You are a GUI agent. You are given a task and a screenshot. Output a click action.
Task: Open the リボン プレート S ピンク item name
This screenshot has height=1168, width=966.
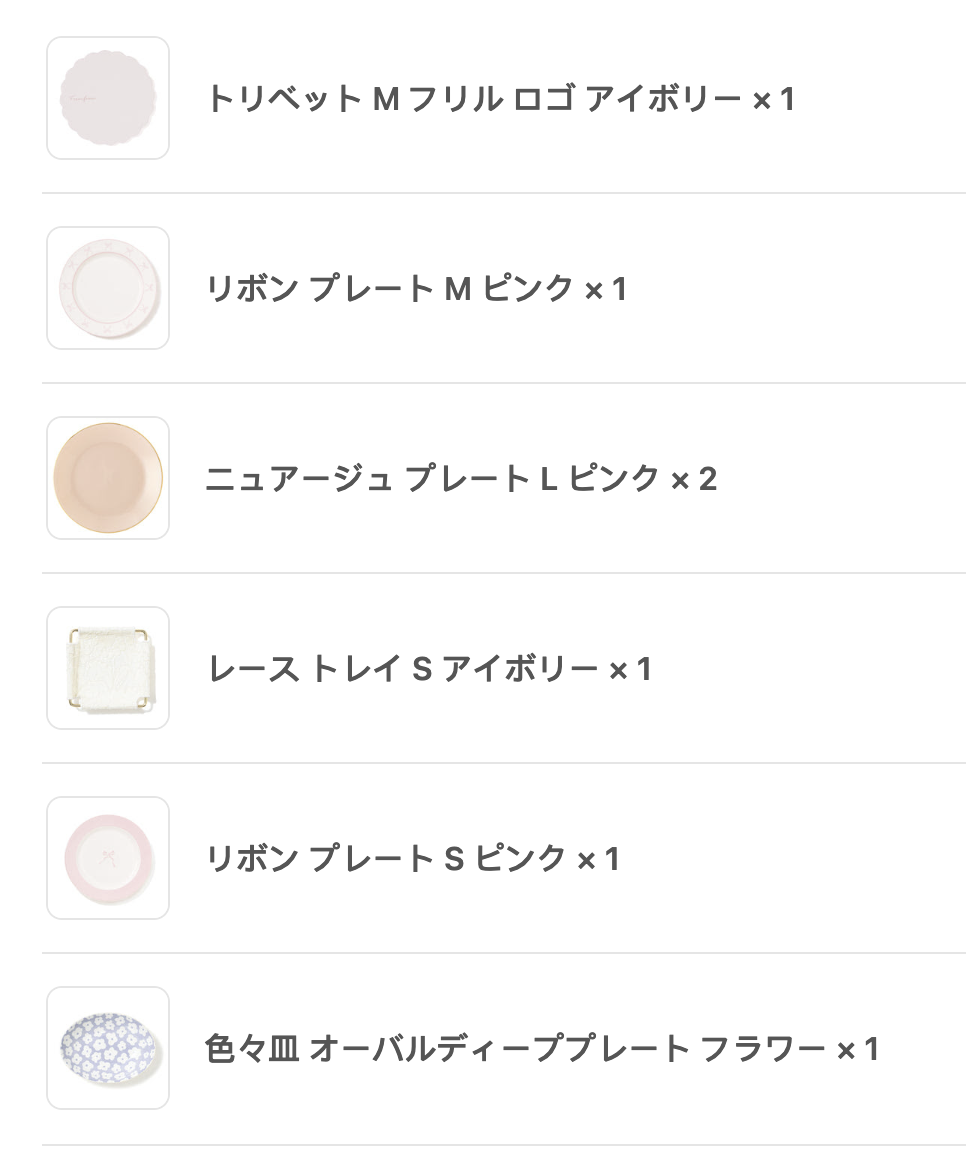point(385,859)
